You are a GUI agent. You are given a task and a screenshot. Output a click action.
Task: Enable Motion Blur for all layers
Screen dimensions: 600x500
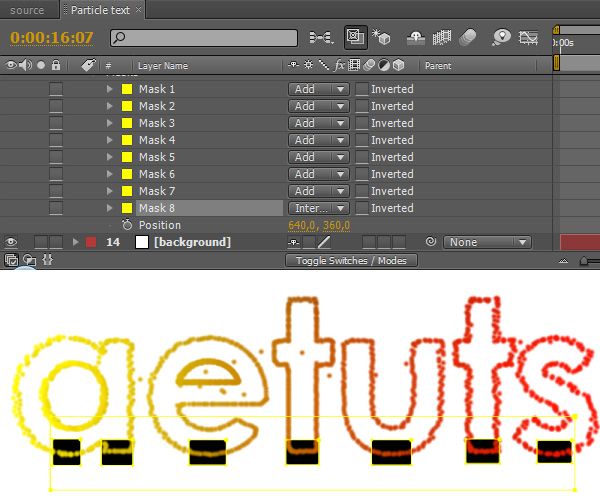tap(467, 37)
